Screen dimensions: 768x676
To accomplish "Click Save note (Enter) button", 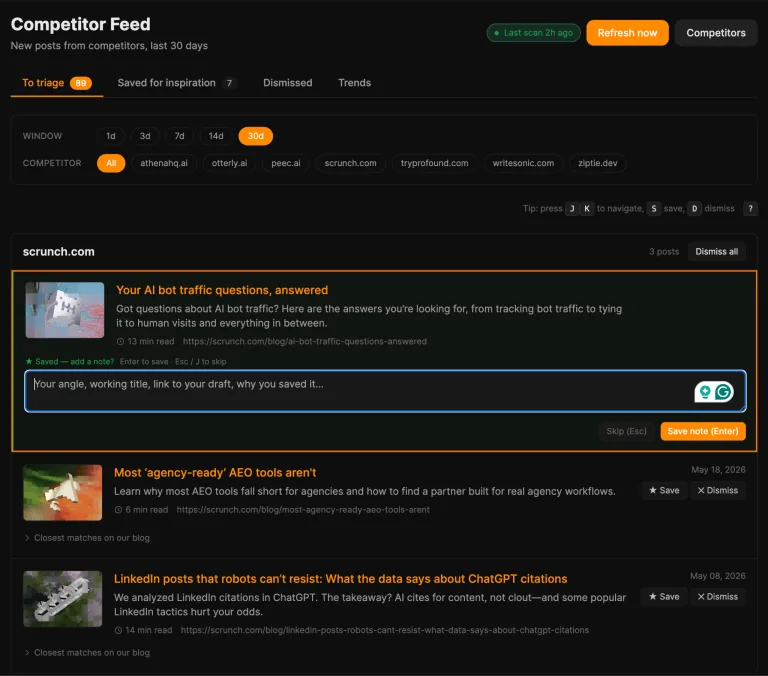I will point(703,431).
